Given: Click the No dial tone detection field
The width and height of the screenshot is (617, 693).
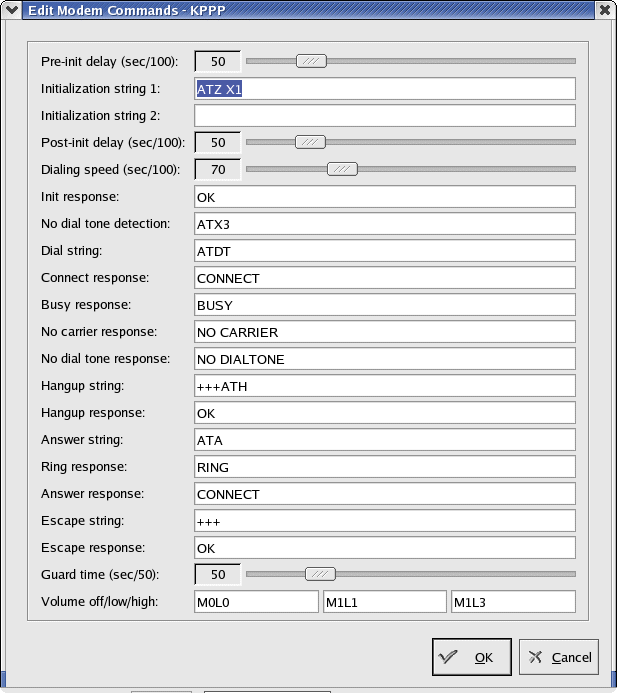Looking at the screenshot, I should click(x=385, y=224).
